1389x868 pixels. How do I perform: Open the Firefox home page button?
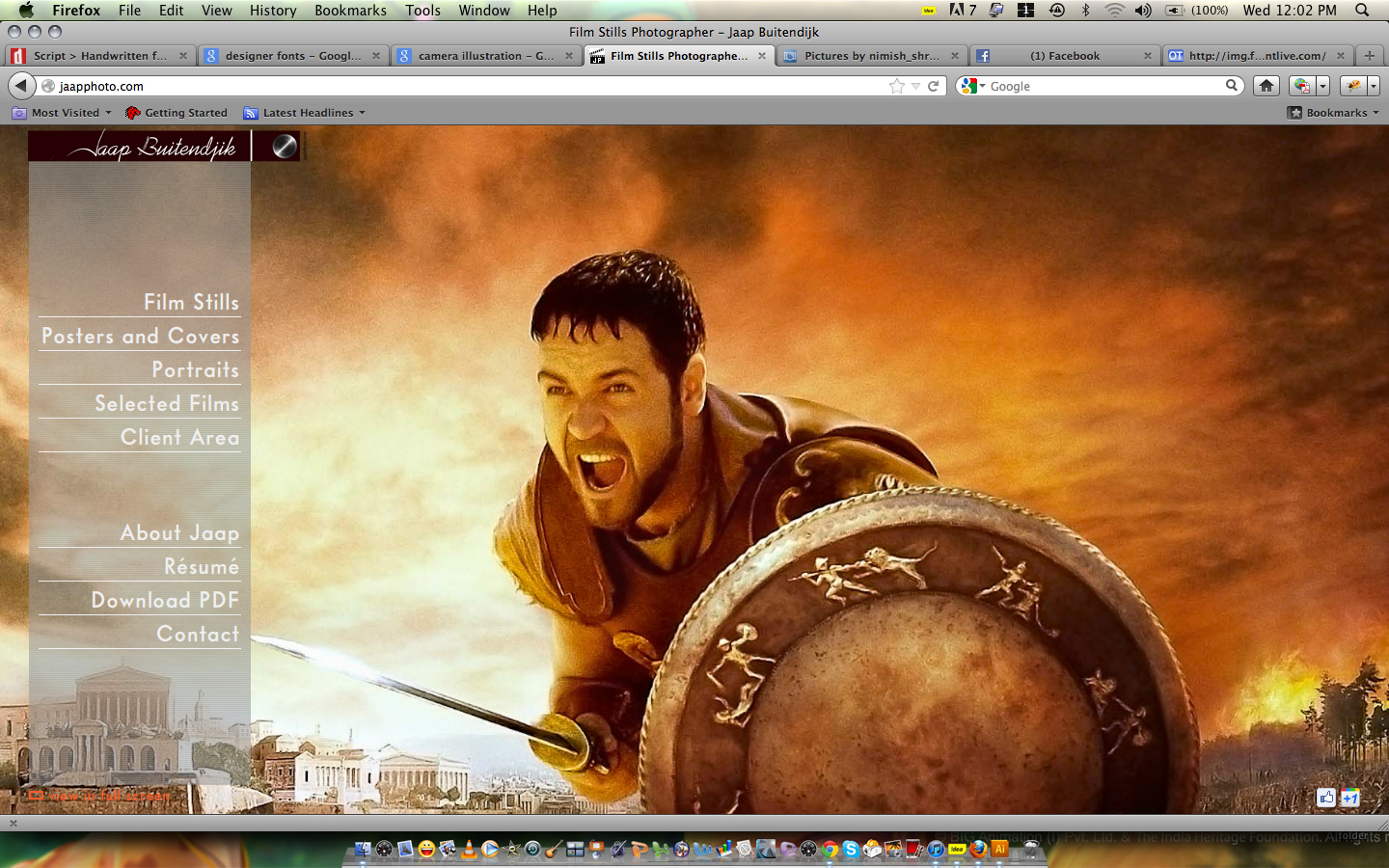coord(1266,86)
